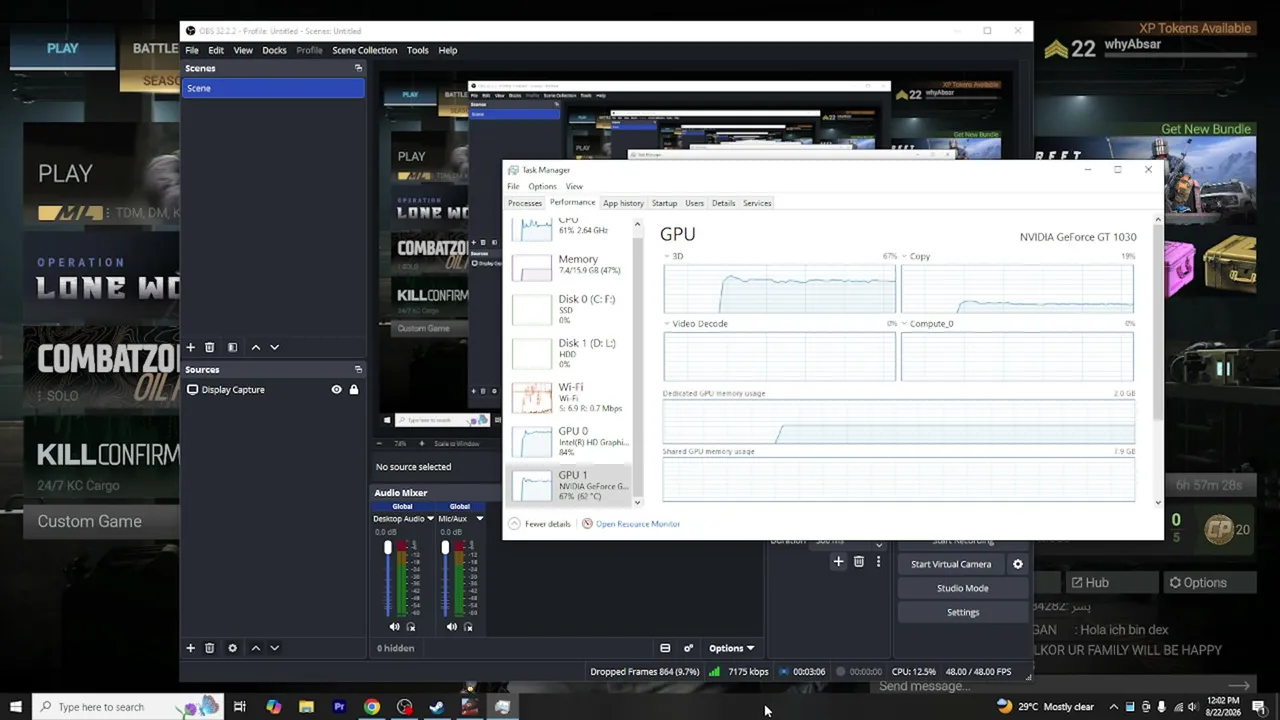The width and height of the screenshot is (1280, 720).
Task: Toggle OBS Studio Mode
Action: point(962,588)
